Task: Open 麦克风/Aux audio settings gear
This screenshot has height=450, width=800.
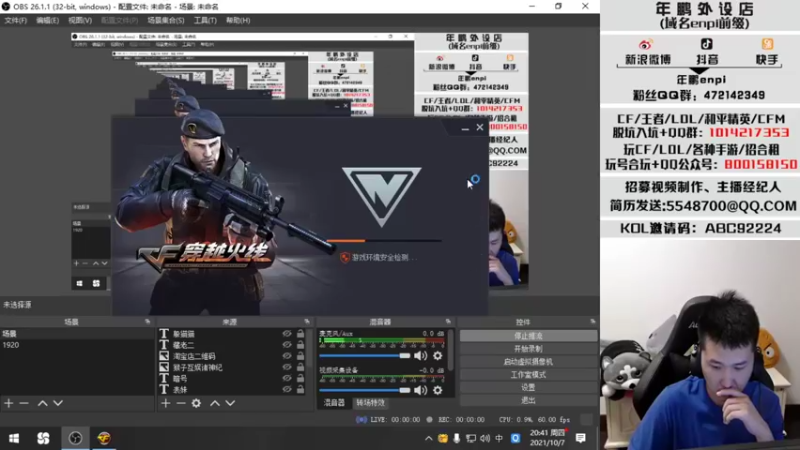Action: click(438, 356)
